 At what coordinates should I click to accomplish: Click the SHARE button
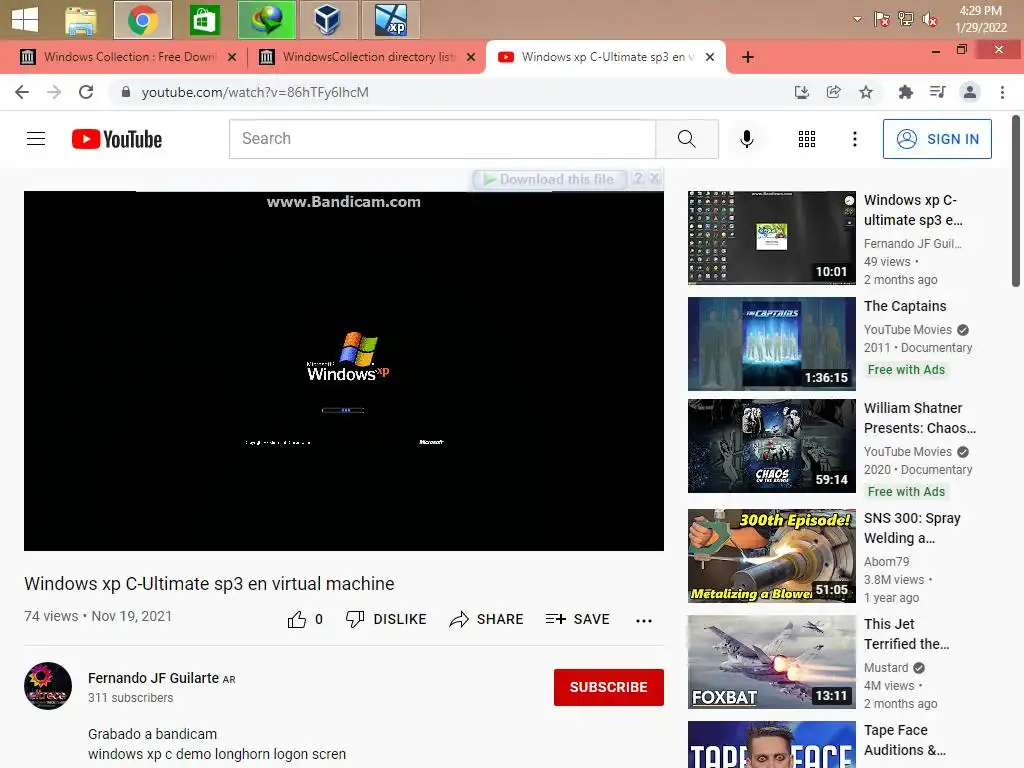click(x=487, y=619)
